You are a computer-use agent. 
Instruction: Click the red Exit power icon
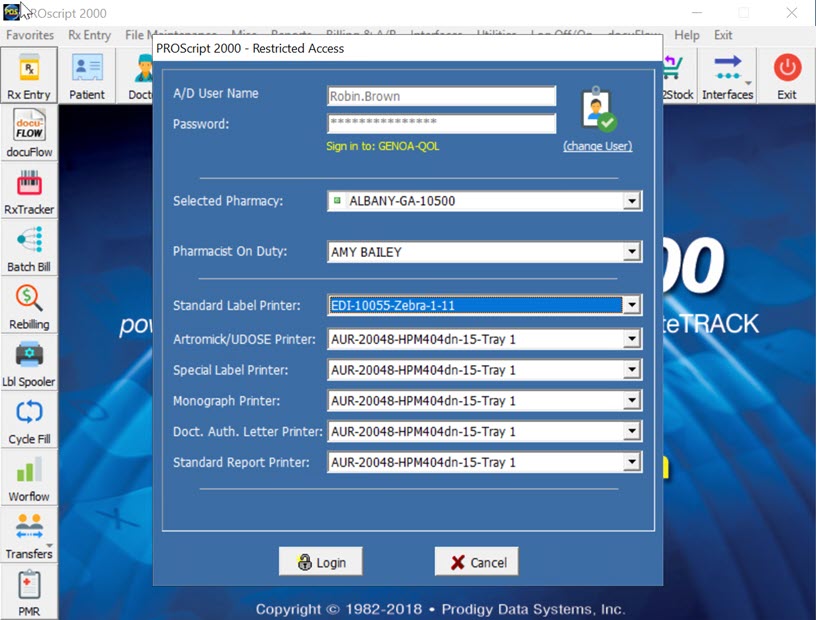click(x=787, y=75)
